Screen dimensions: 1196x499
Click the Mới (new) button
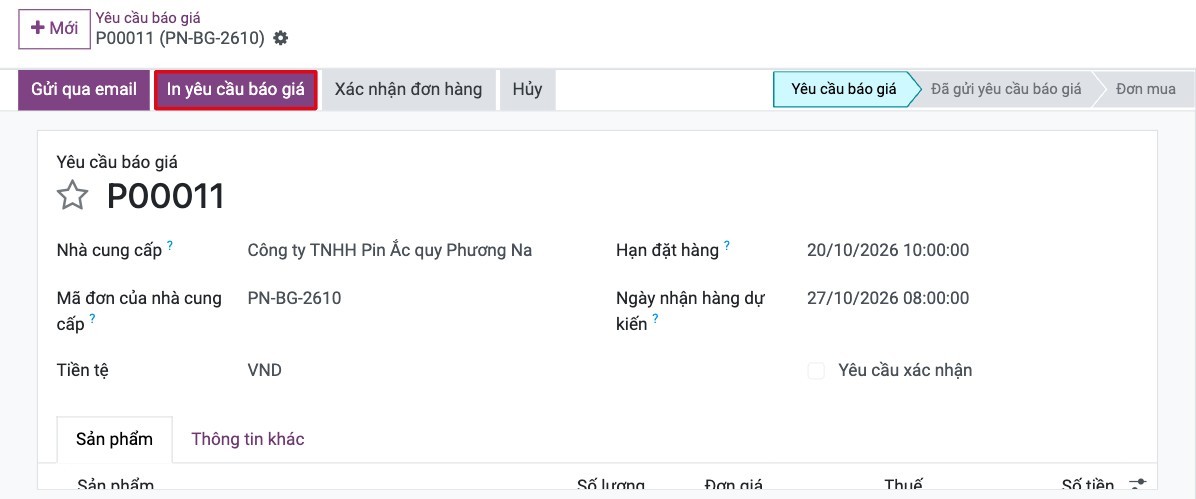point(55,29)
